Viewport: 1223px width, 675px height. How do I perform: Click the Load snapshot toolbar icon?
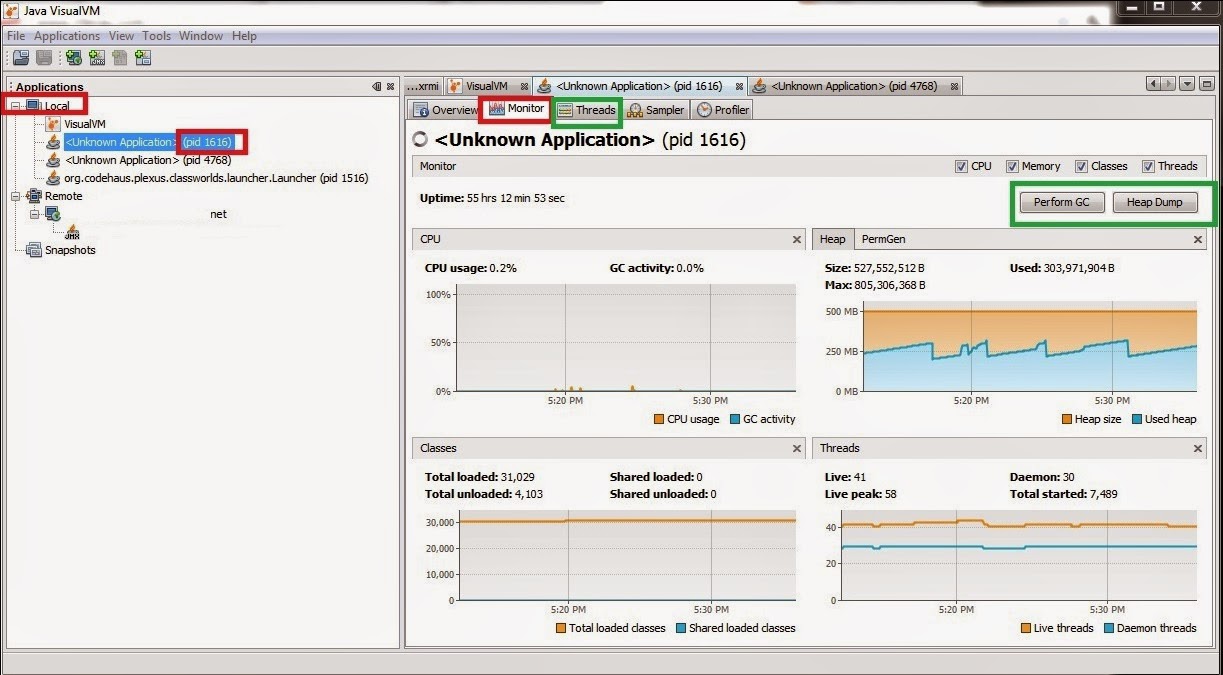point(20,58)
